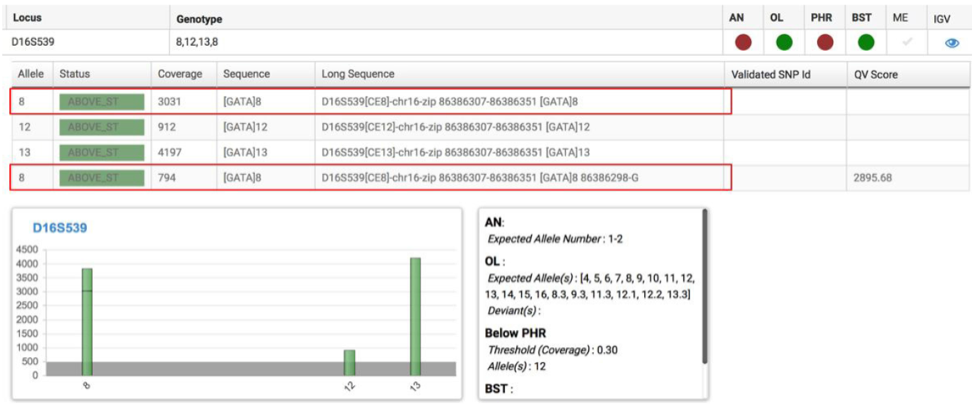Sort by QV Score column header

pos(875,74)
